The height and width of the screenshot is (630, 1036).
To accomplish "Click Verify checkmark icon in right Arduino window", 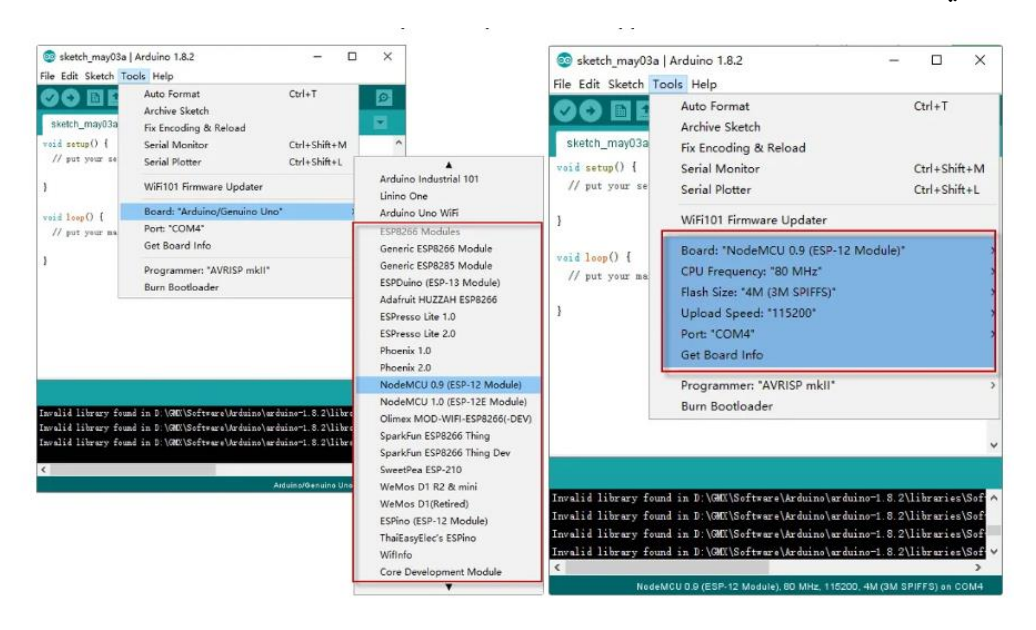I will point(565,111).
